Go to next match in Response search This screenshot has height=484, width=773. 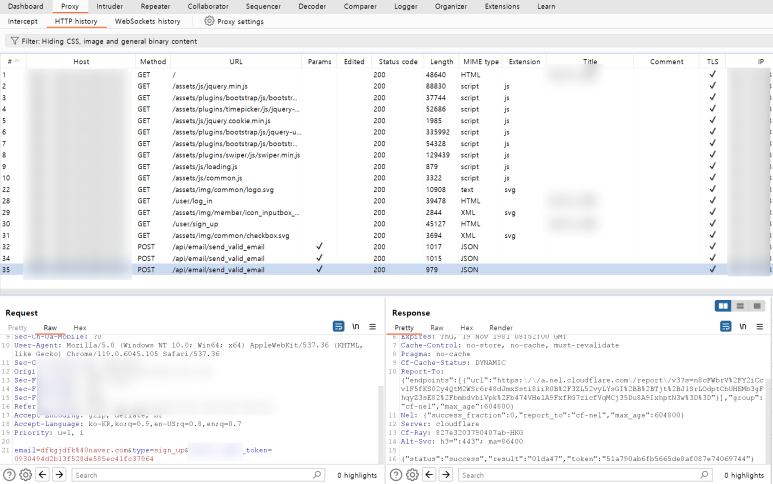pyautogui.click(x=445, y=475)
